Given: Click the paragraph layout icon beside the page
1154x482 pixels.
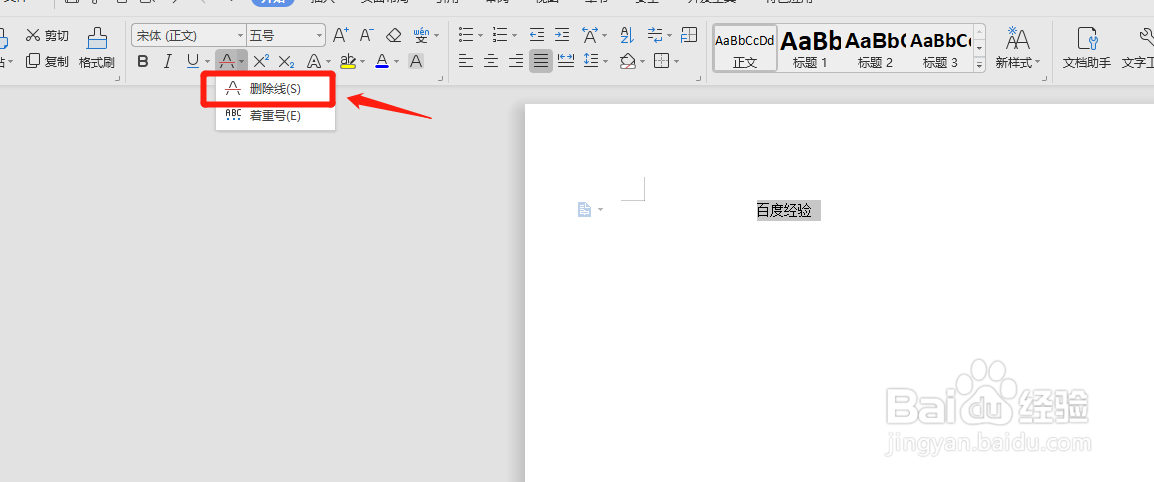Looking at the screenshot, I should pyautogui.click(x=584, y=210).
